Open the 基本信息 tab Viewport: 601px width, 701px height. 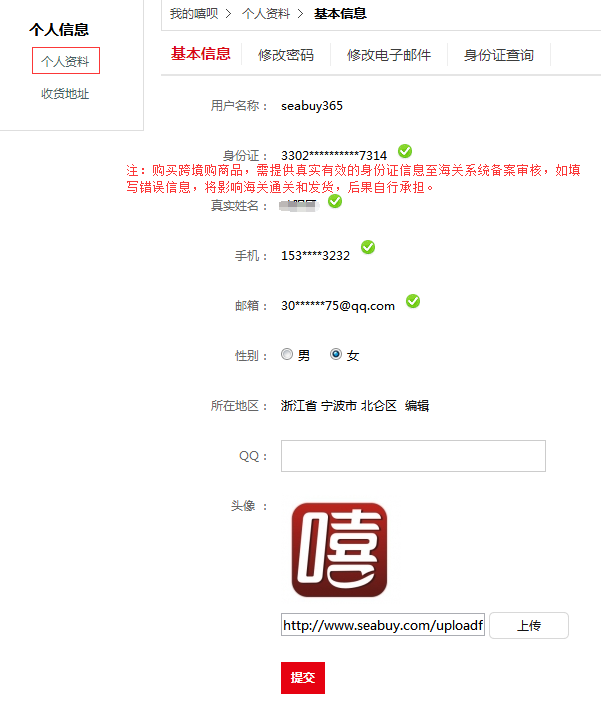pos(201,54)
